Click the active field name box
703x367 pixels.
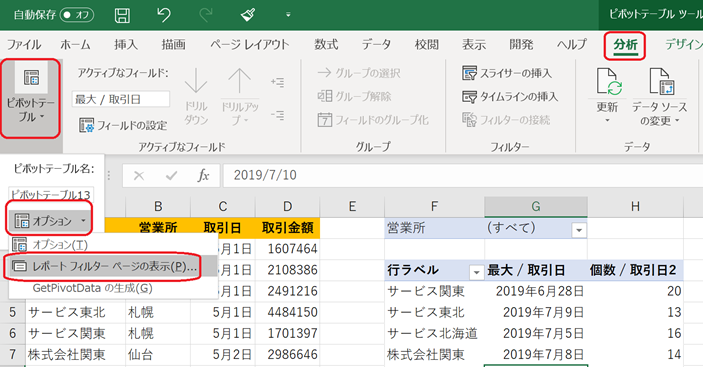[121, 99]
